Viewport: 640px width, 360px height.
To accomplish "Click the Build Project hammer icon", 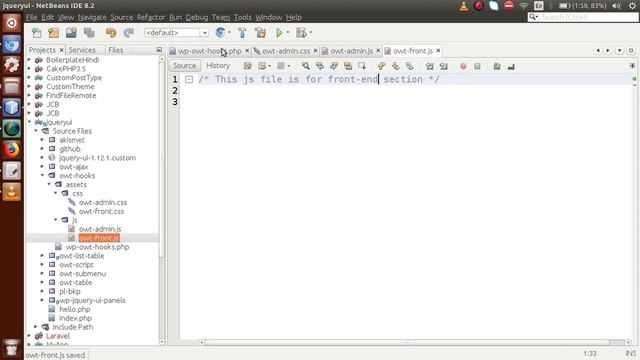I will click(x=242, y=33).
